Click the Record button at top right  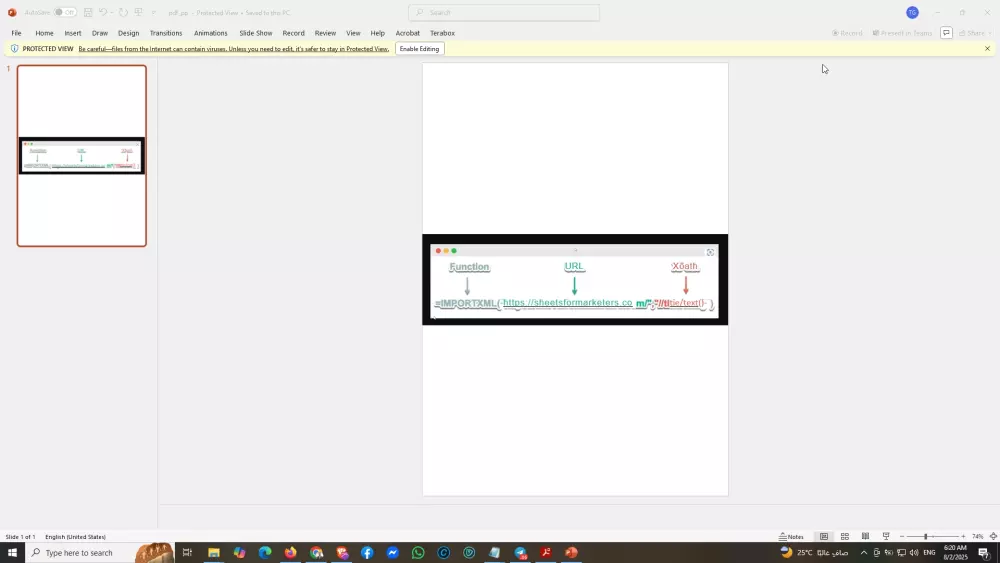point(847,33)
